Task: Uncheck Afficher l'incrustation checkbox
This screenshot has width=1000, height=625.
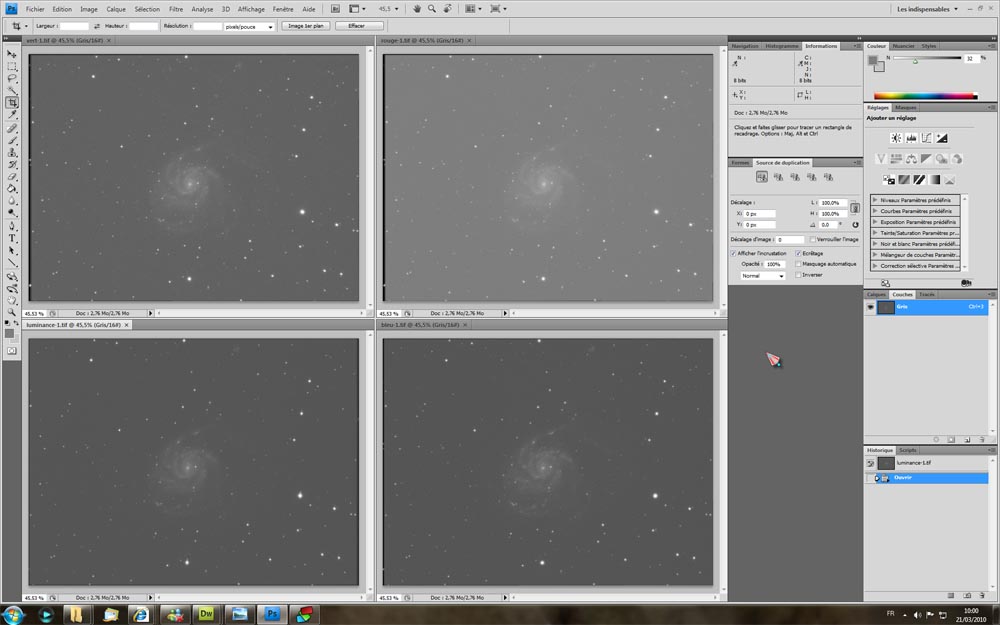Action: click(733, 253)
